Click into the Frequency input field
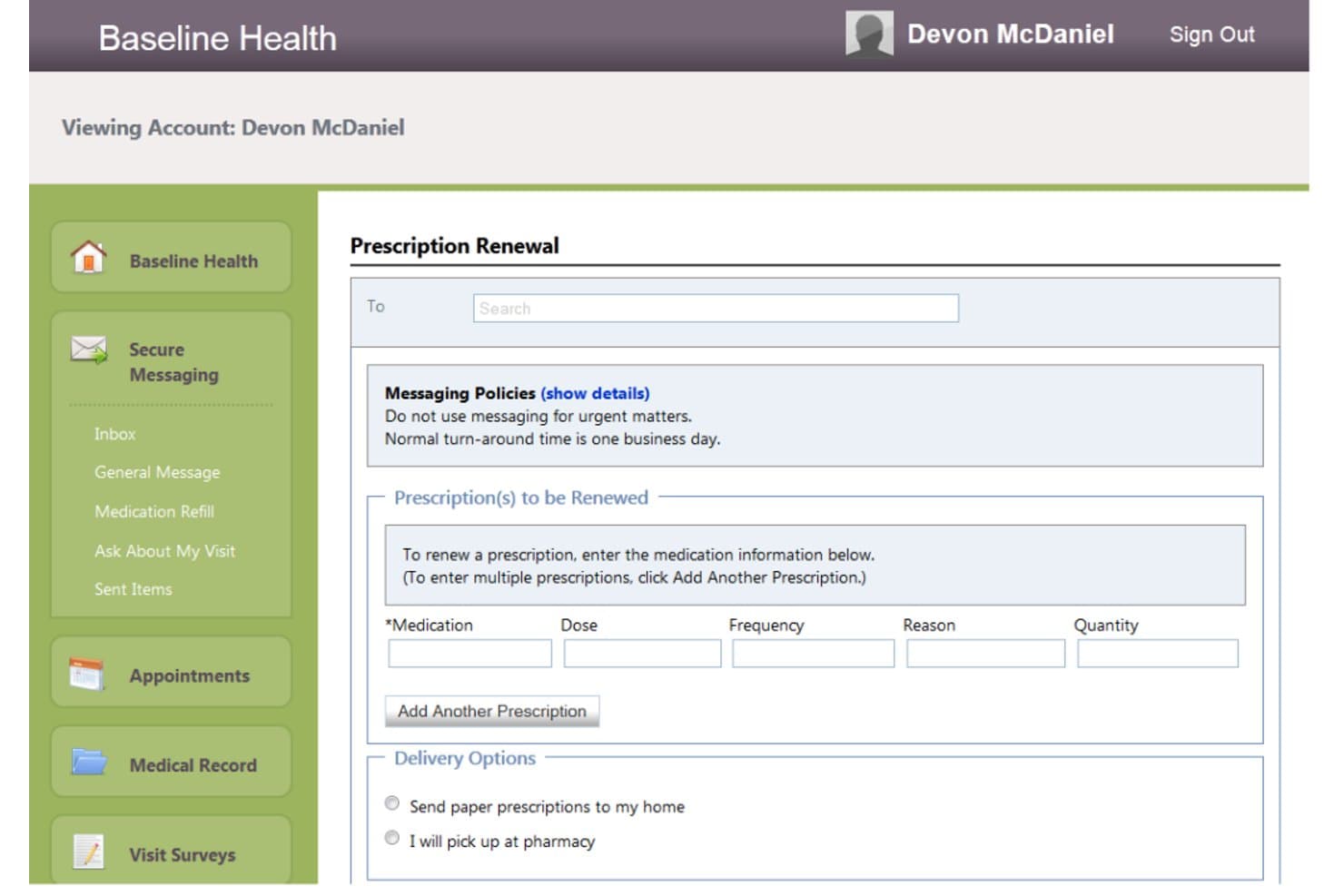 pos(813,654)
